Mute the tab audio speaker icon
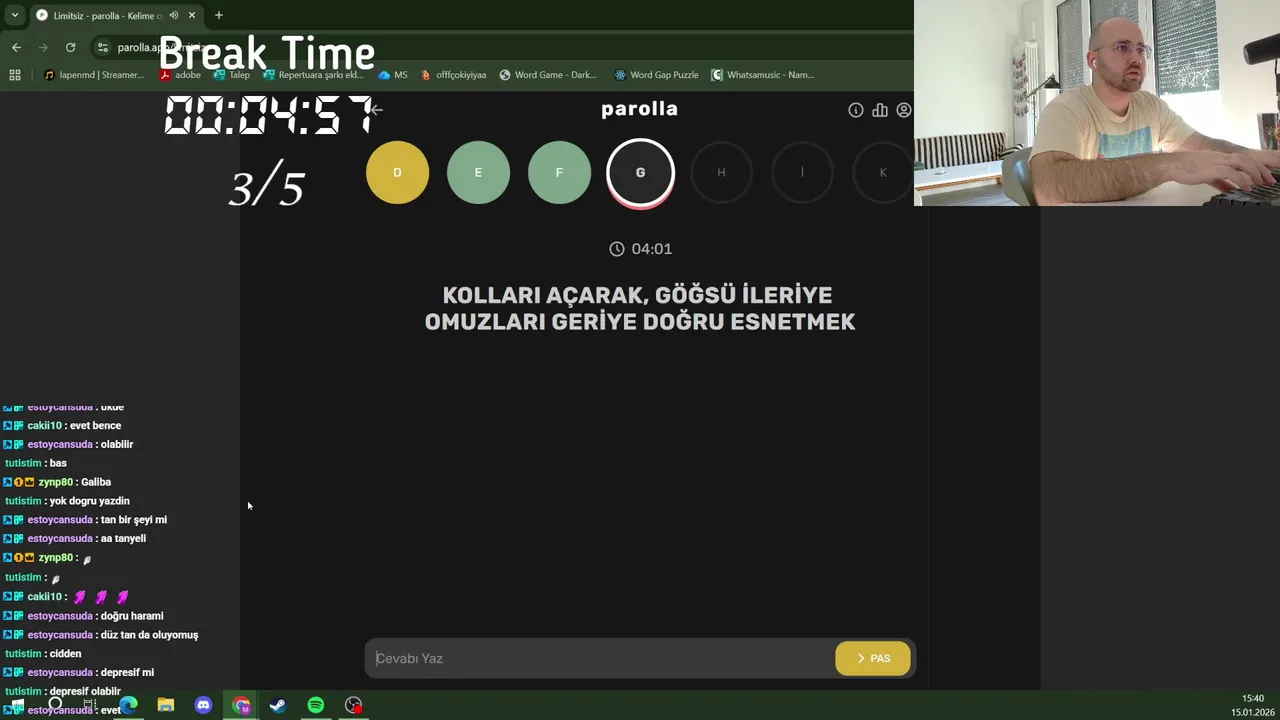Image resolution: width=1280 pixels, height=720 pixels. [x=173, y=15]
